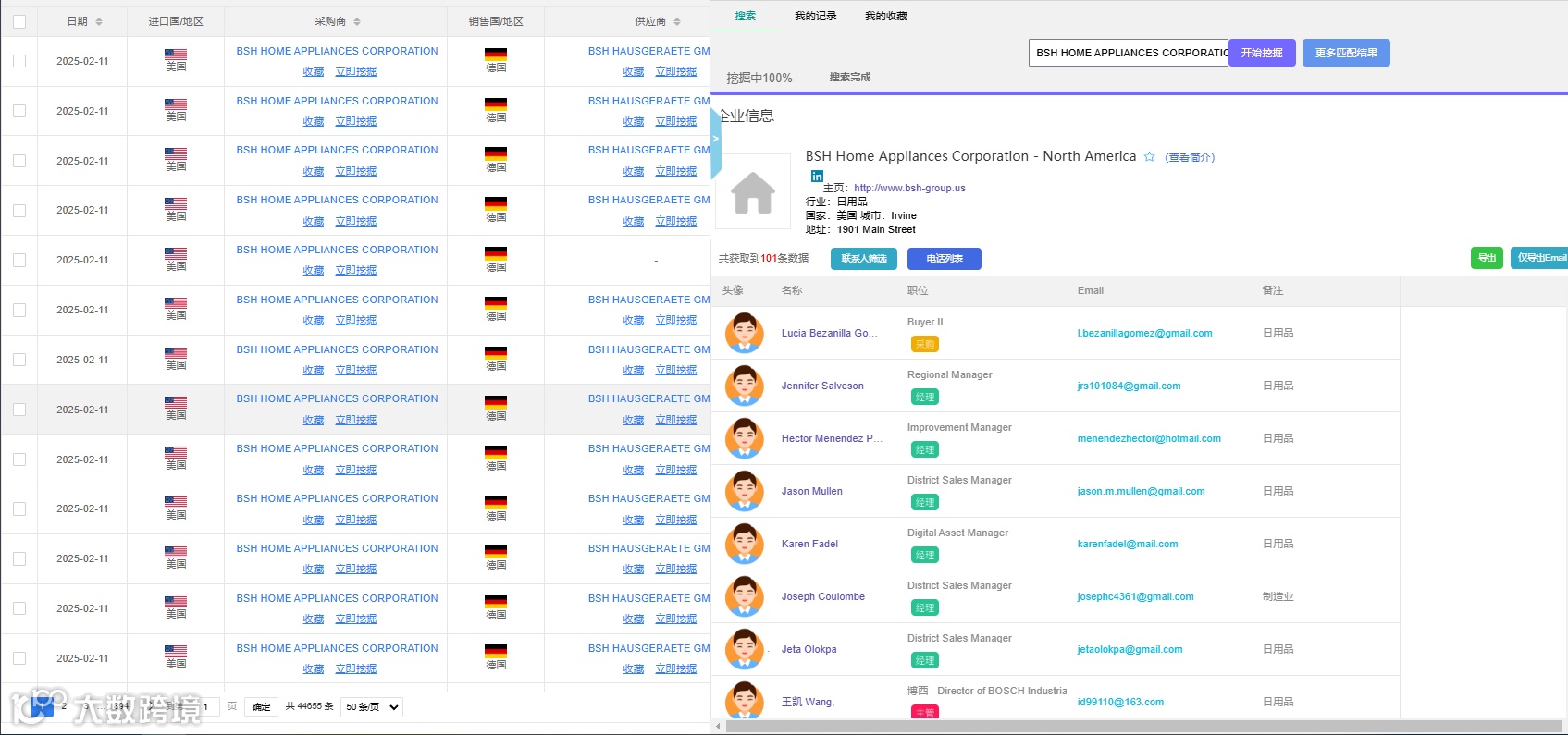Image resolution: width=1568 pixels, height=735 pixels.
Task: Sort the table by 供应商 column
Action: (x=677, y=21)
